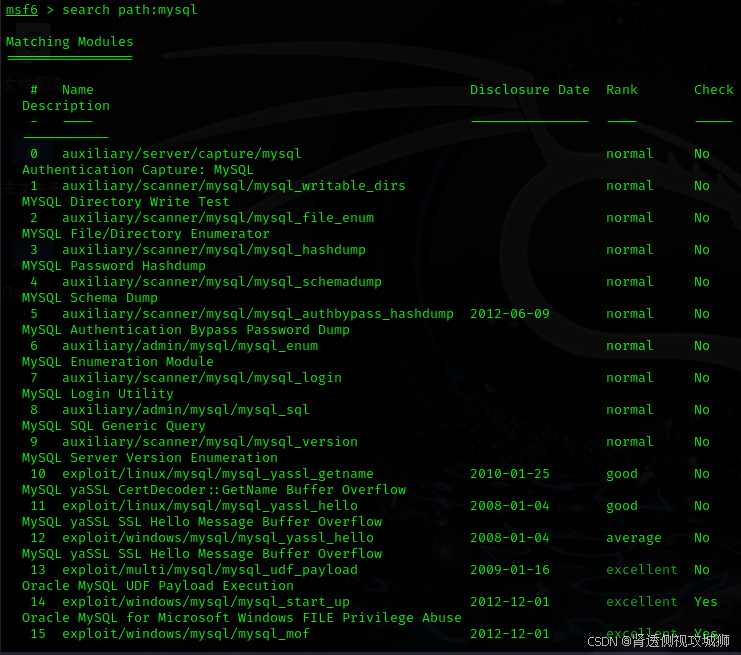Click 'MySQL Login Utility' description
The width and height of the screenshot is (741, 655).
(97, 394)
